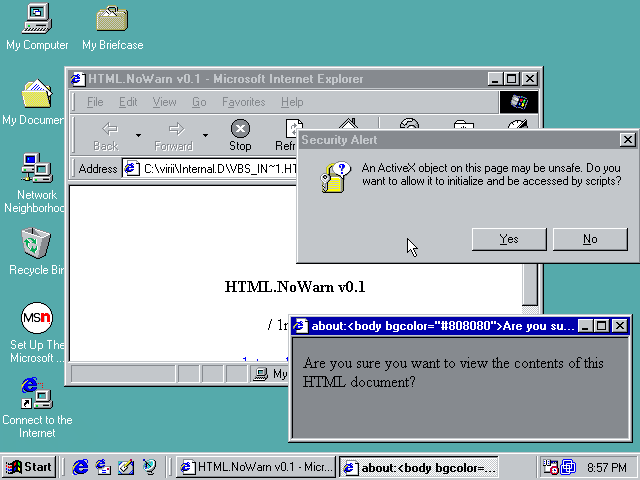Click the Forward button in Internet Explorer
Viewport: 640px width, 480px height.
[174, 137]
